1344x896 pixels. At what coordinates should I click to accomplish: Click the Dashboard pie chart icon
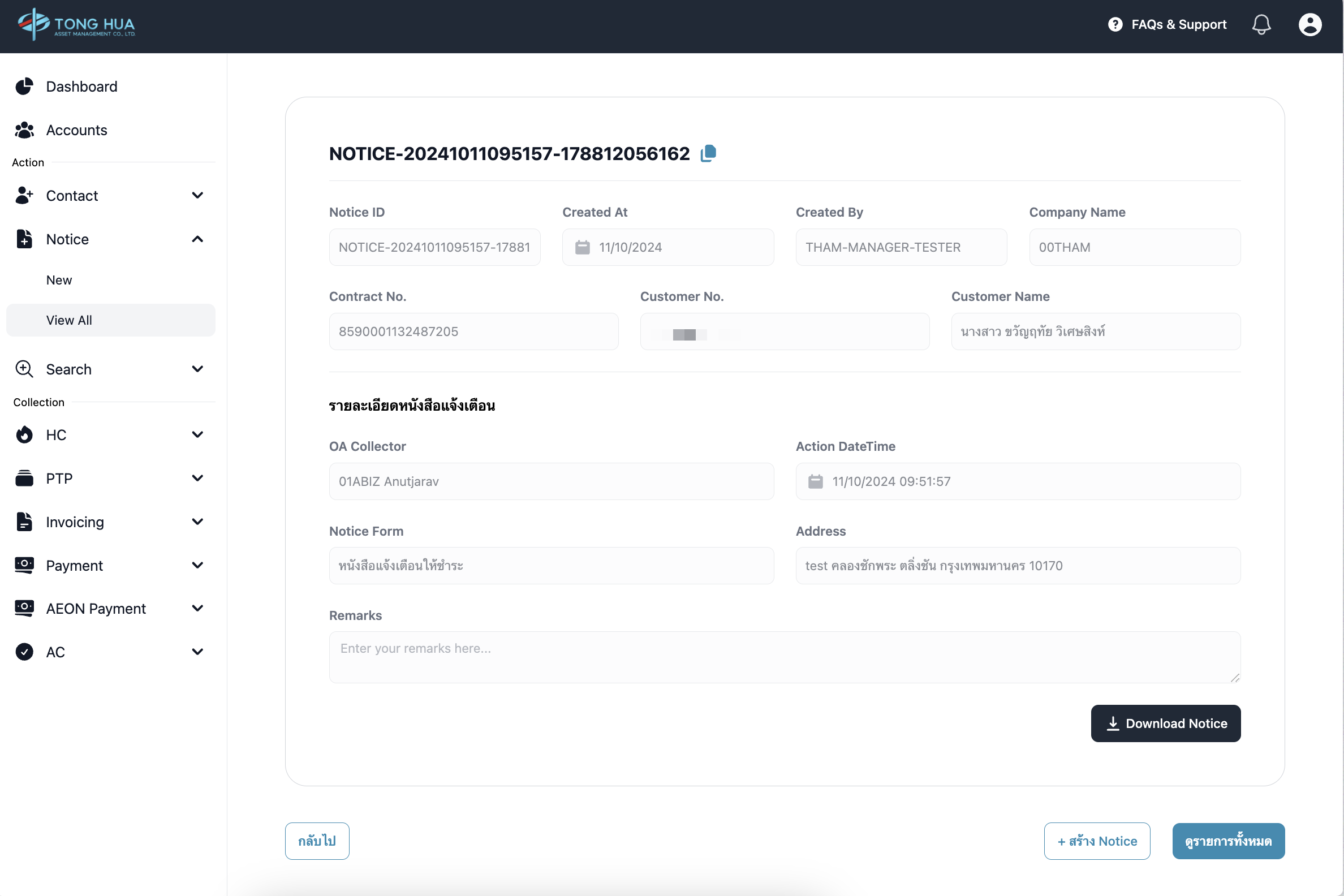point(24,87)
